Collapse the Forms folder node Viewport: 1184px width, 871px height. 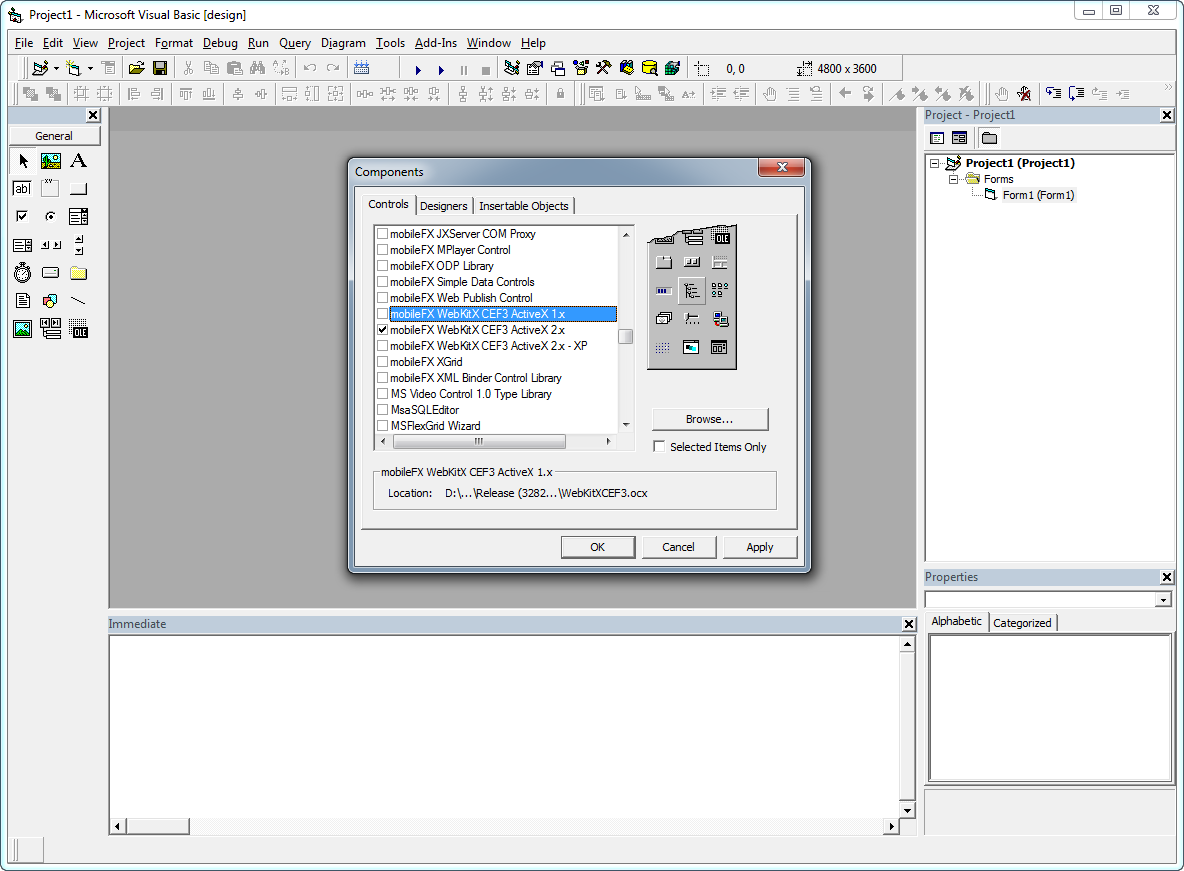point(954,180)
